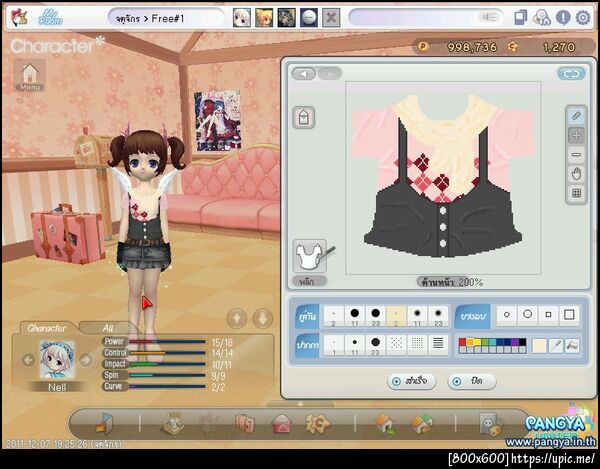Click the door exit icon on bottom bar
Image resolution: width=600 pixels, height=469 pixels.
point(104,423)
